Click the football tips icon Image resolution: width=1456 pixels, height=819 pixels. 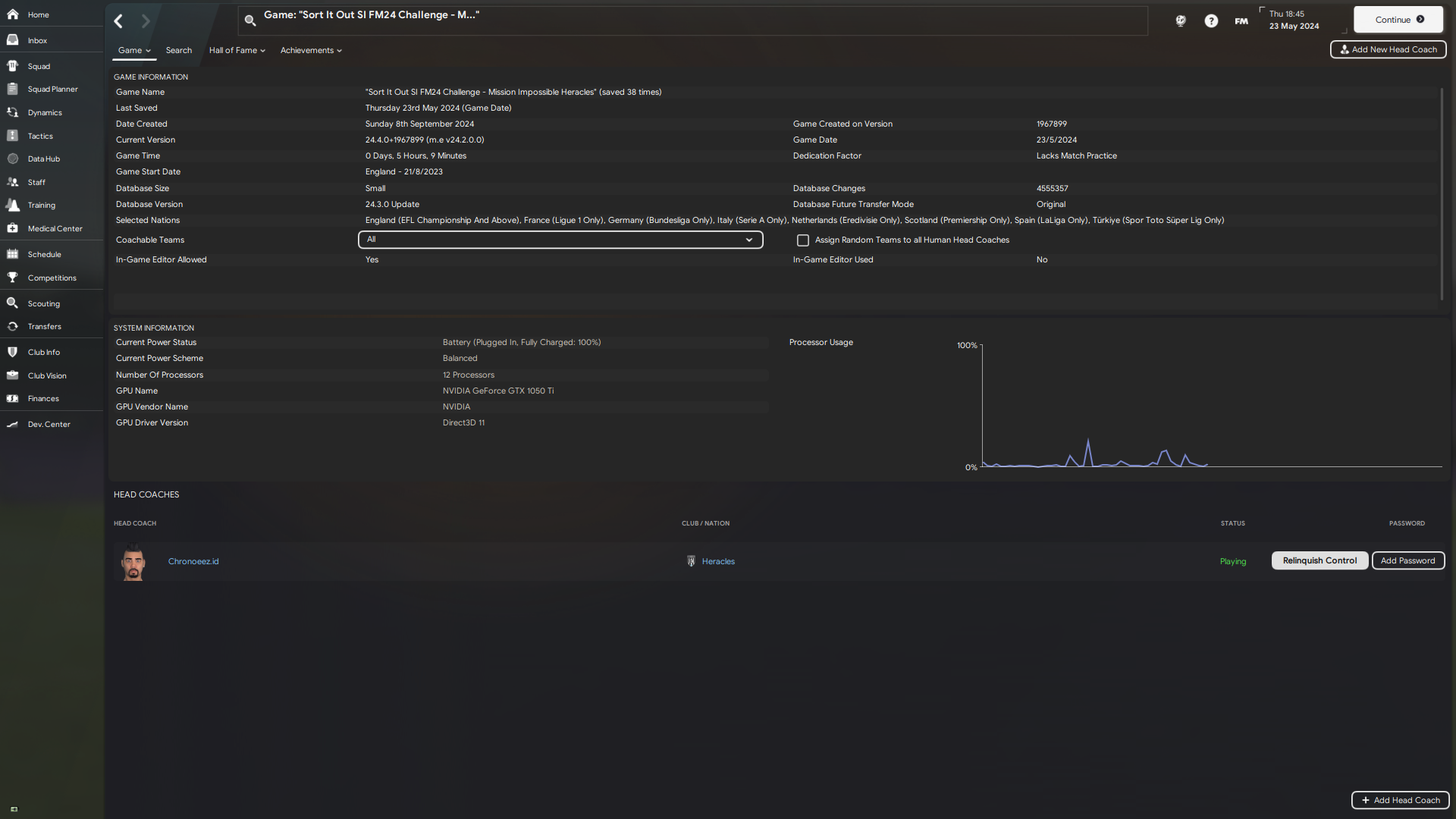pyautogui.click(x=1181, y=20)
